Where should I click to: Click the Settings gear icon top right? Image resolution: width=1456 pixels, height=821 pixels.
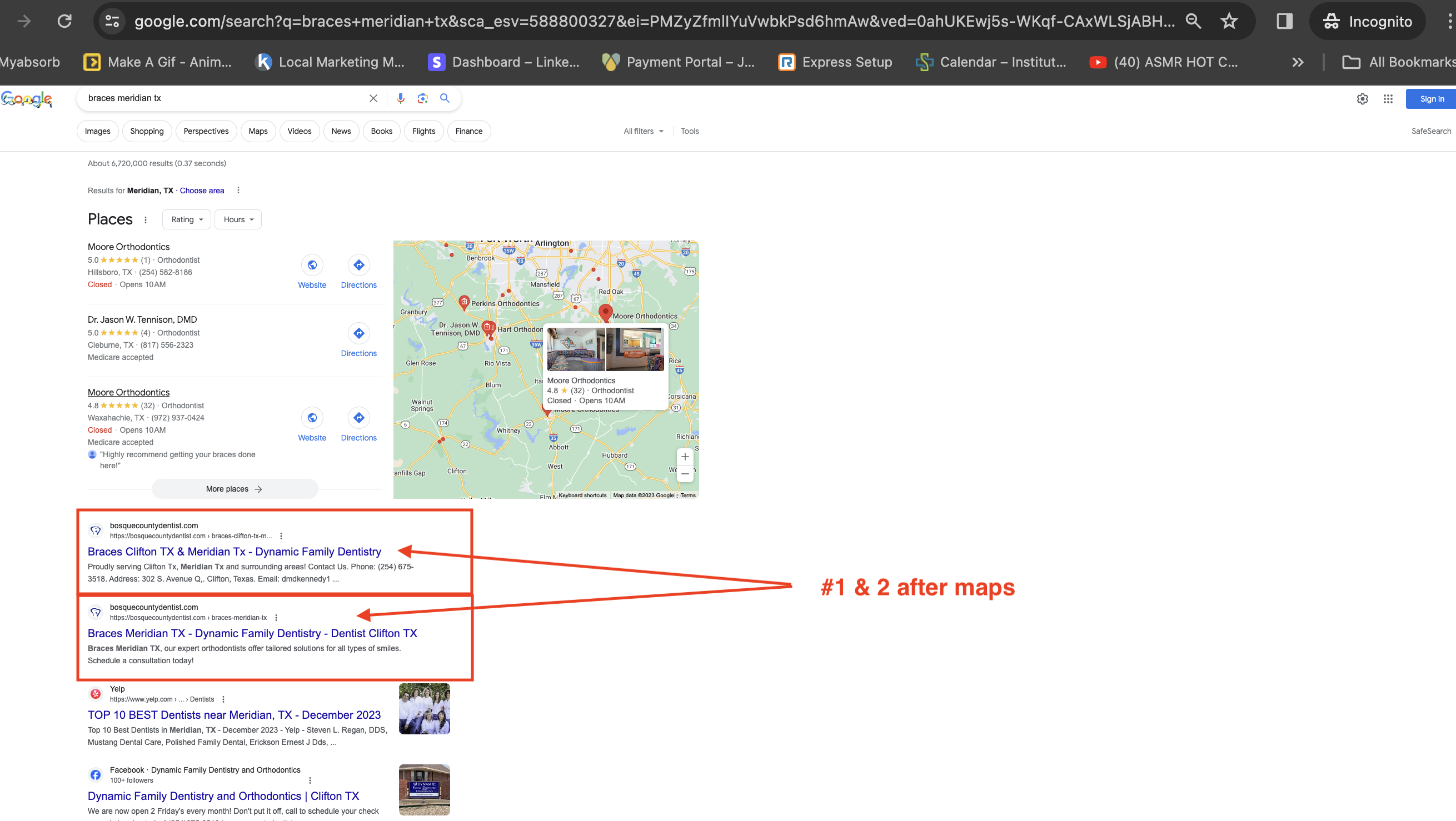click(x=1362, y=98)
